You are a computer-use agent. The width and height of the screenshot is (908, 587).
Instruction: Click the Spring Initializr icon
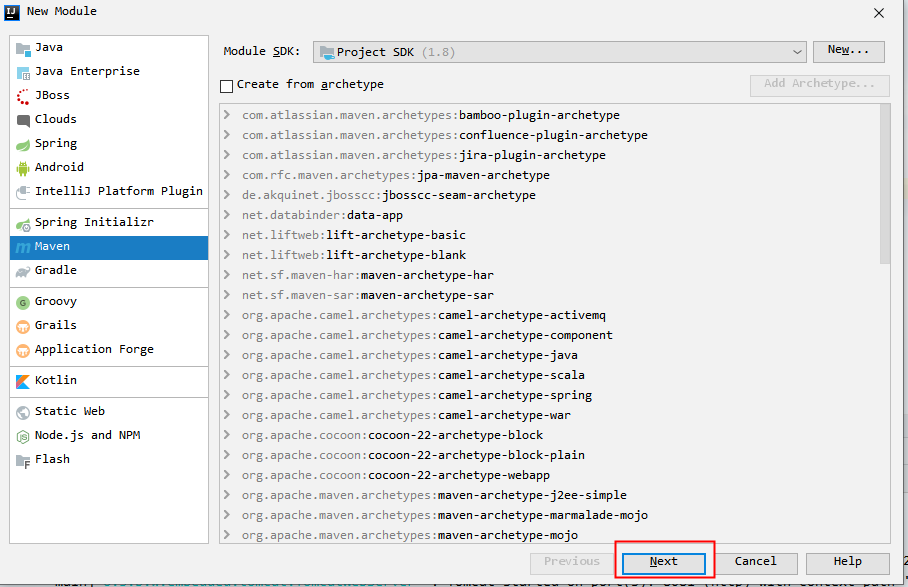coord(23,223)
